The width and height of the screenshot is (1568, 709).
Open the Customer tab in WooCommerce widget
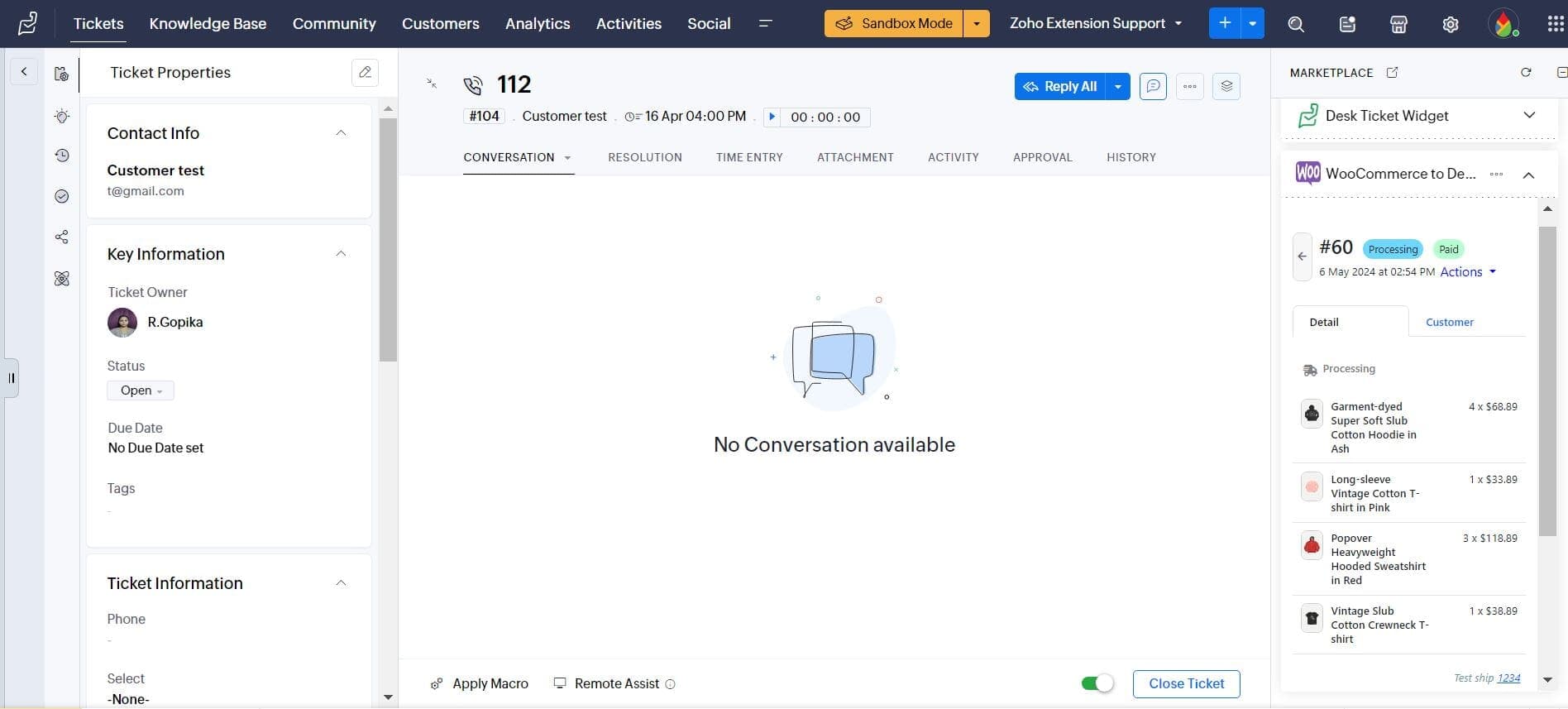1449,322
